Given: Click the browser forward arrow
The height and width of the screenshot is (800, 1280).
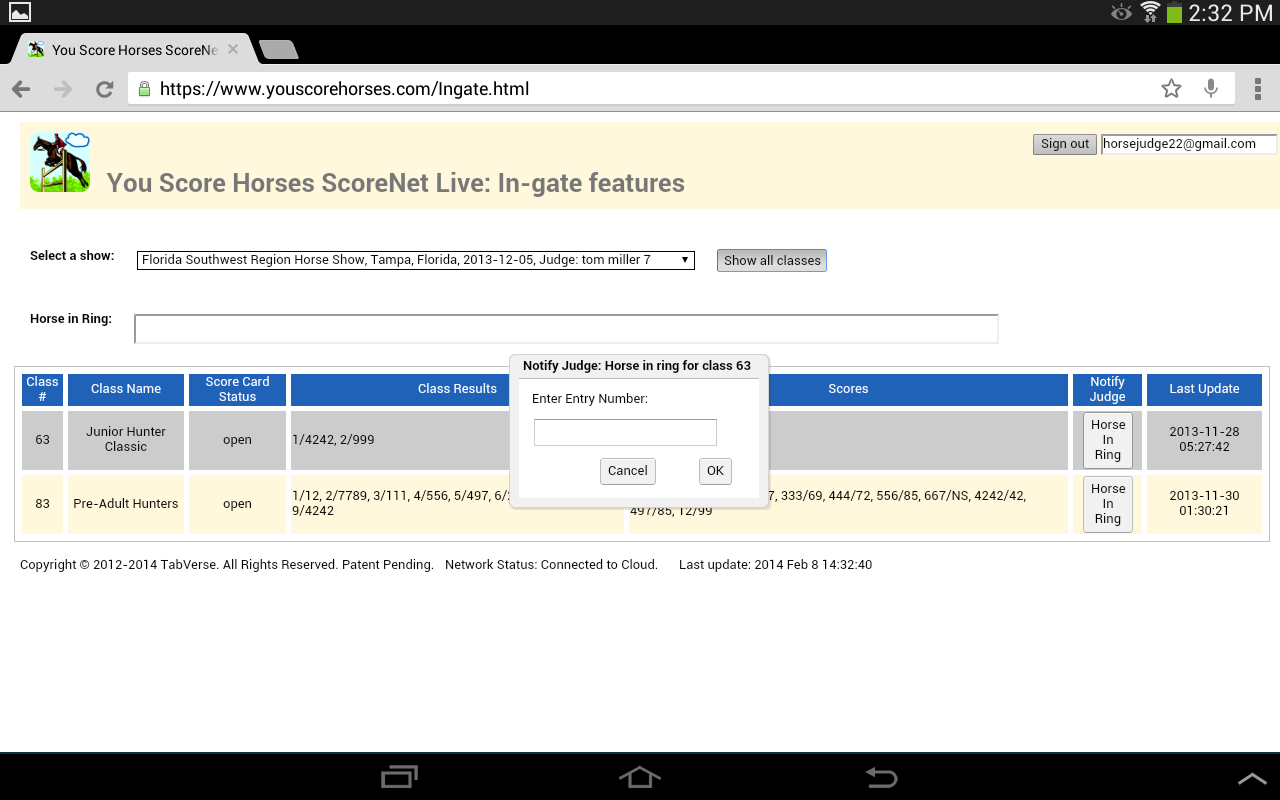Looking at the screenshot, I should pyautogui.click(x=63, y=89).
